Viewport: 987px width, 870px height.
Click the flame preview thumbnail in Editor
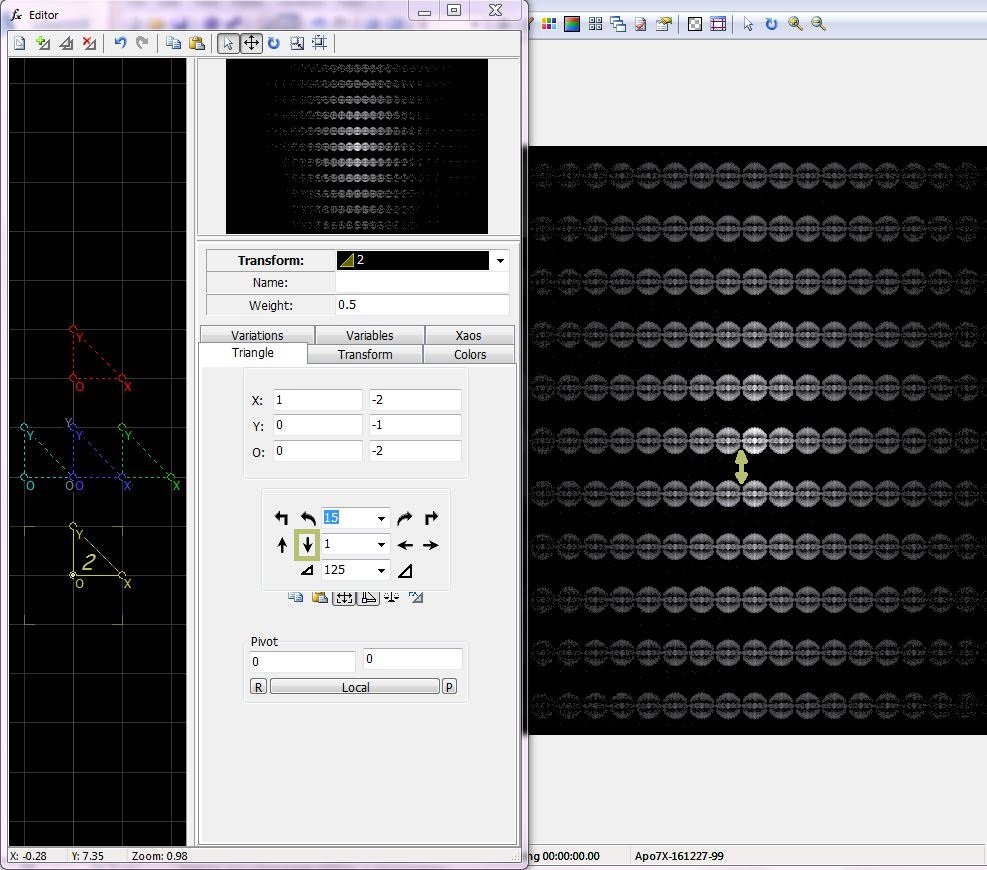coord(357,147)
